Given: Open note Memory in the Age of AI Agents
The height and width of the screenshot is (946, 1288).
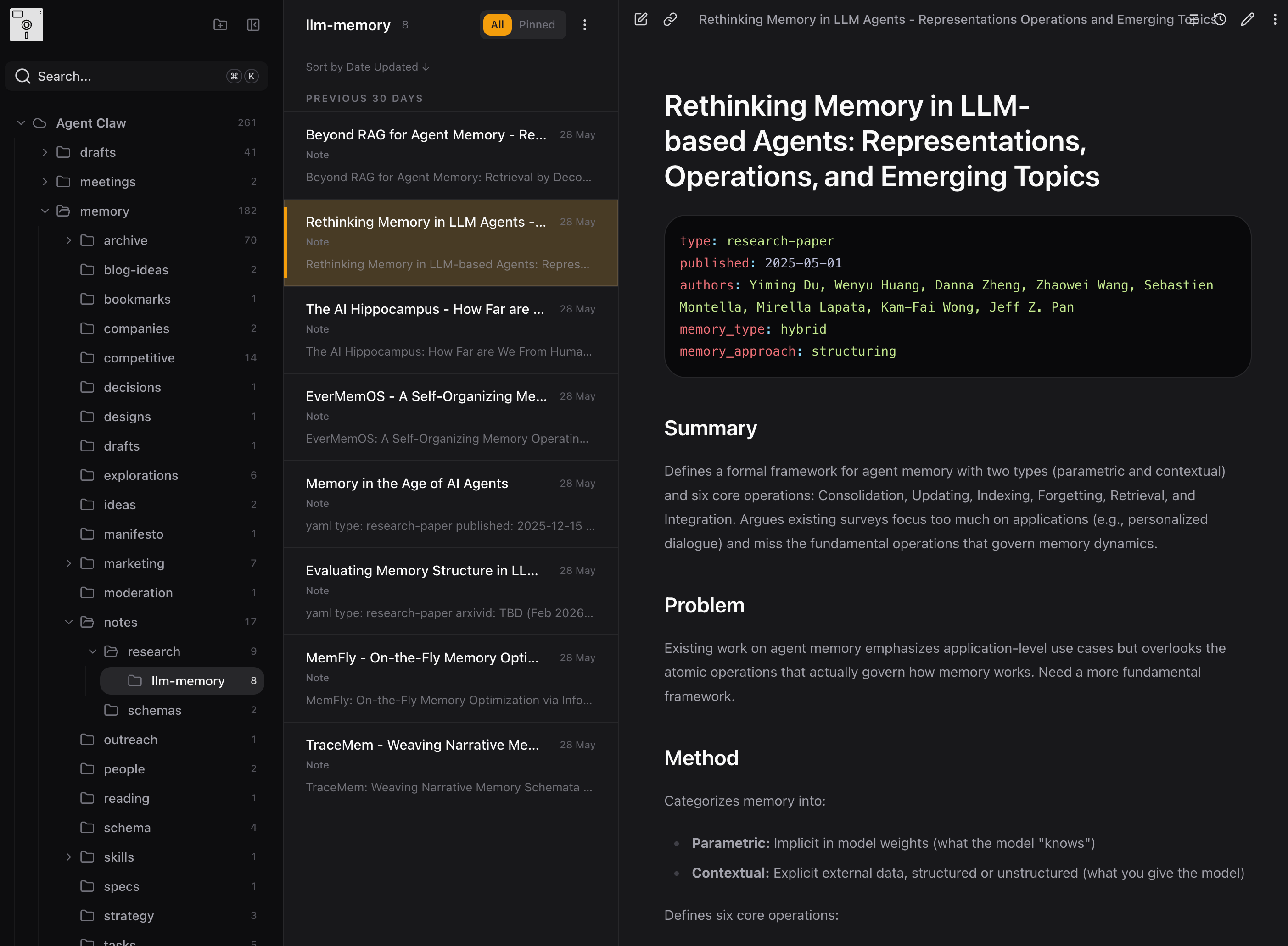Looking at the screenshot, I should click(x=450, y=504).
